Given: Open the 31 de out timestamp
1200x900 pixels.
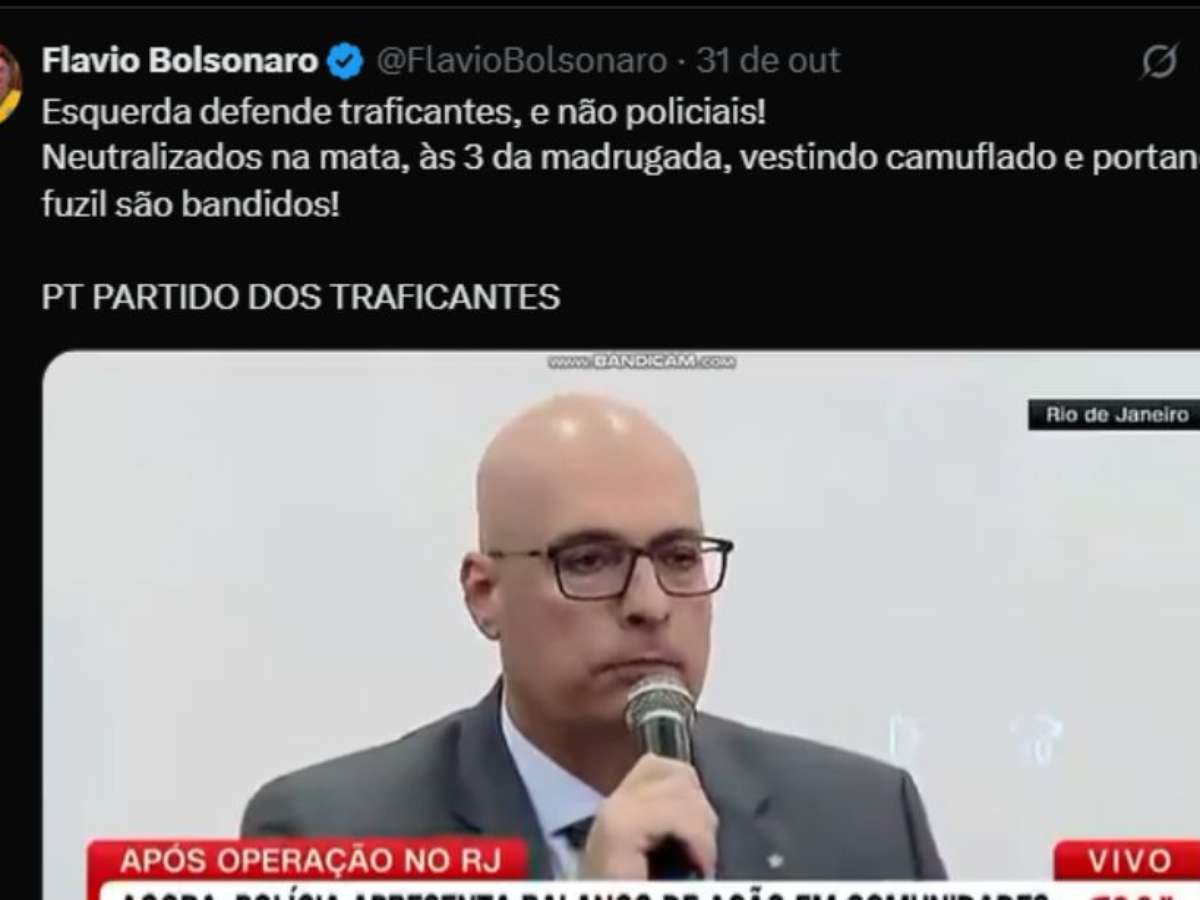Looking at the screenshot, I should coord(768,61).
